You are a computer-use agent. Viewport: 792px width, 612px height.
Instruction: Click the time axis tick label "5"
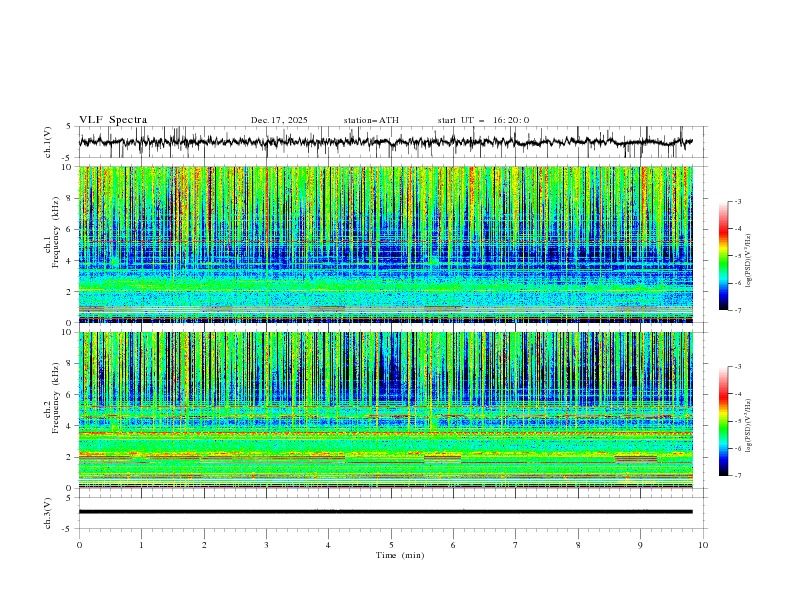[x=391, y=545]
